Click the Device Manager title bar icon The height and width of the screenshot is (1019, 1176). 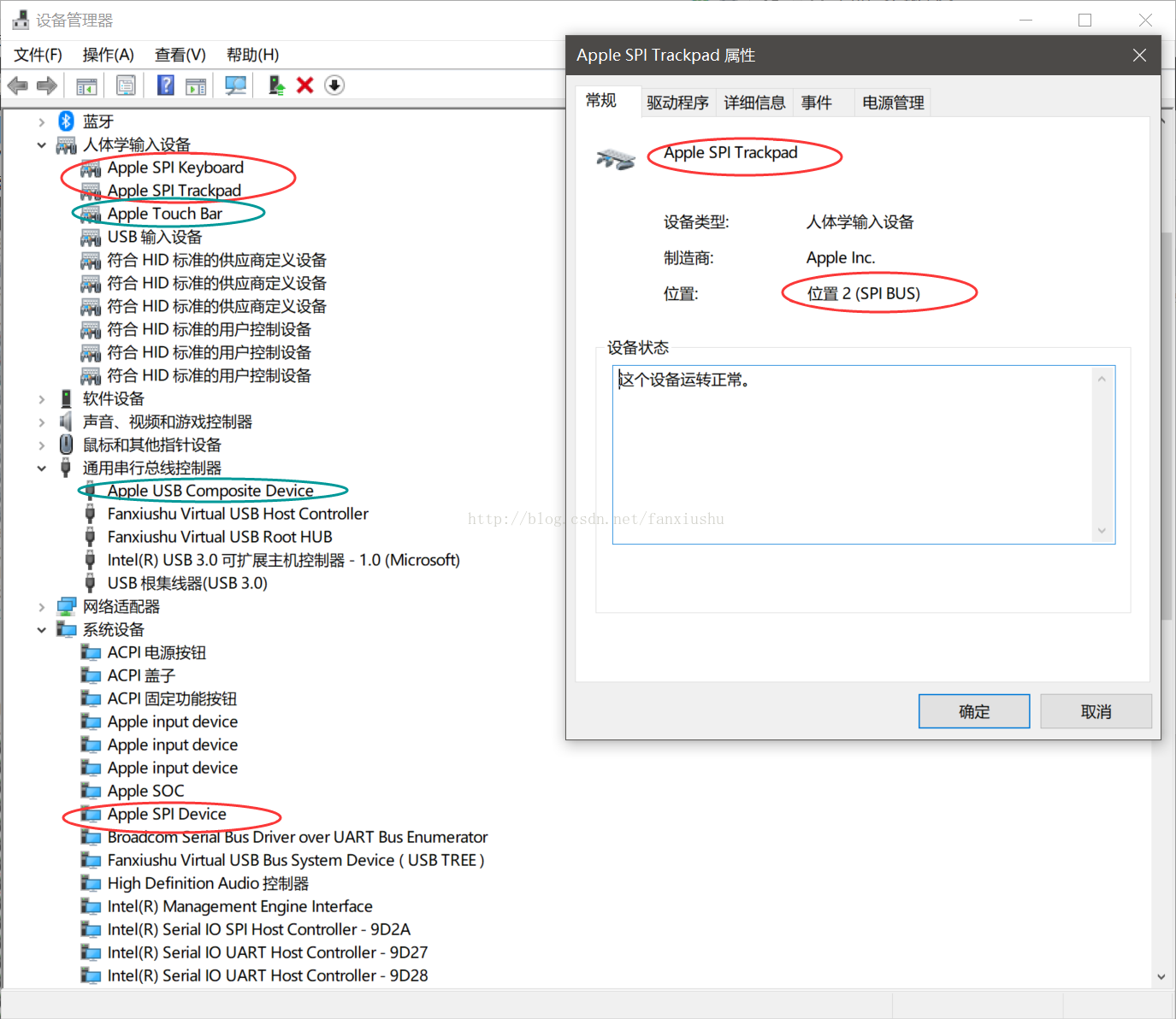click(21, 20)
